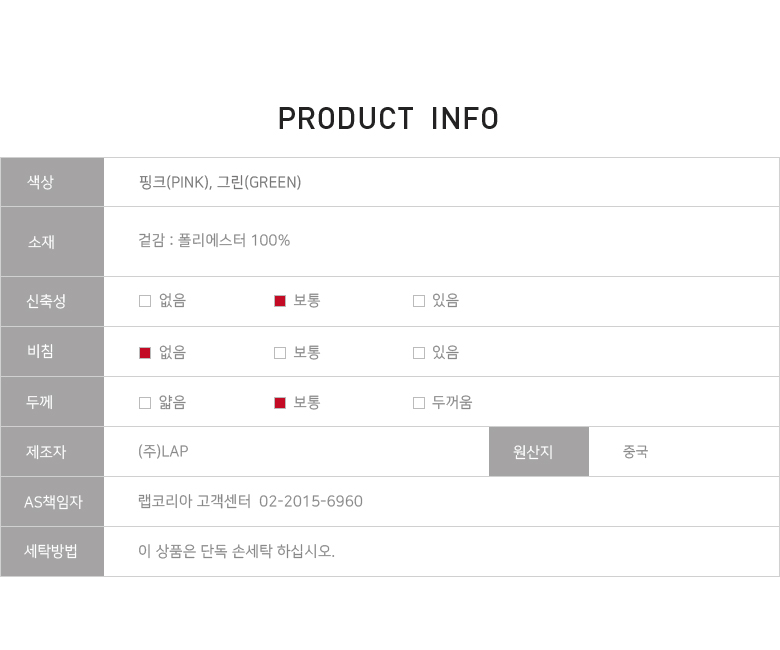Click the (주)LAP manufacturer text

(x=163, y=452)
